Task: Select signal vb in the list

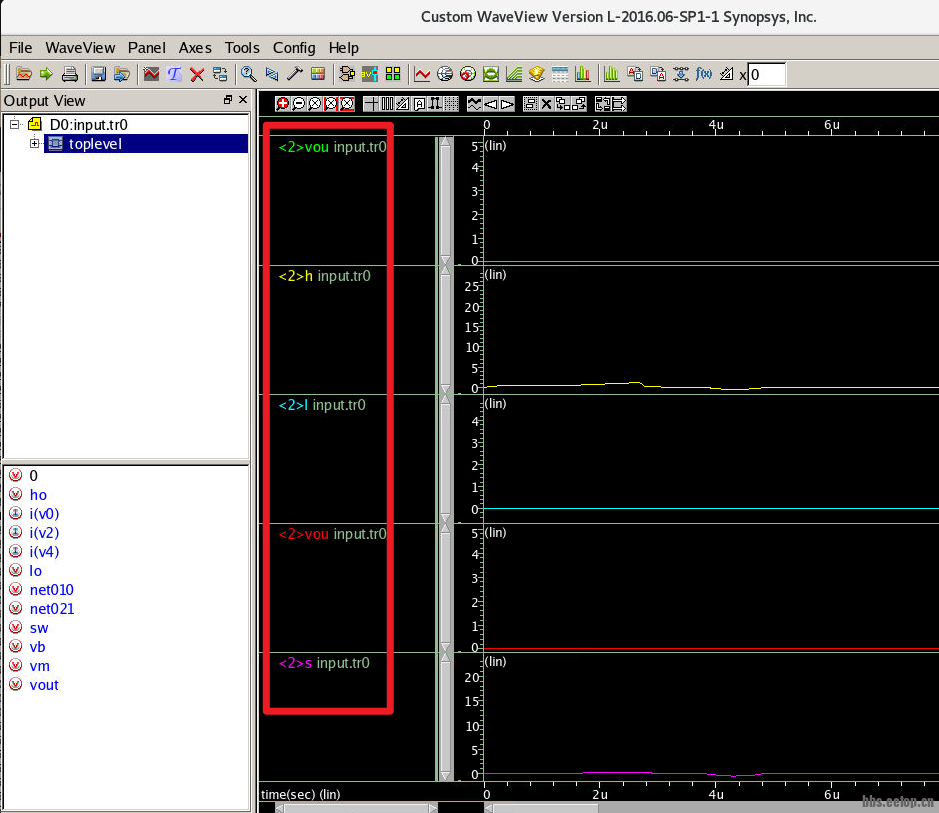Action: [x=38, y=647]
